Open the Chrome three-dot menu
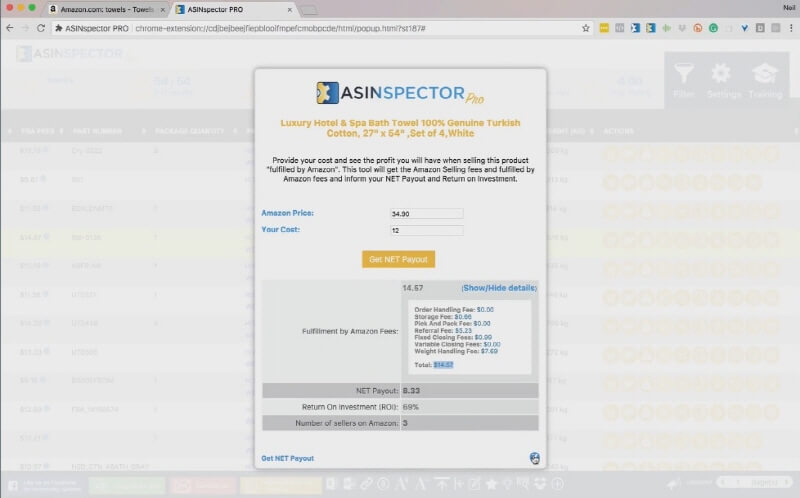800x498 pixels. 791,28
